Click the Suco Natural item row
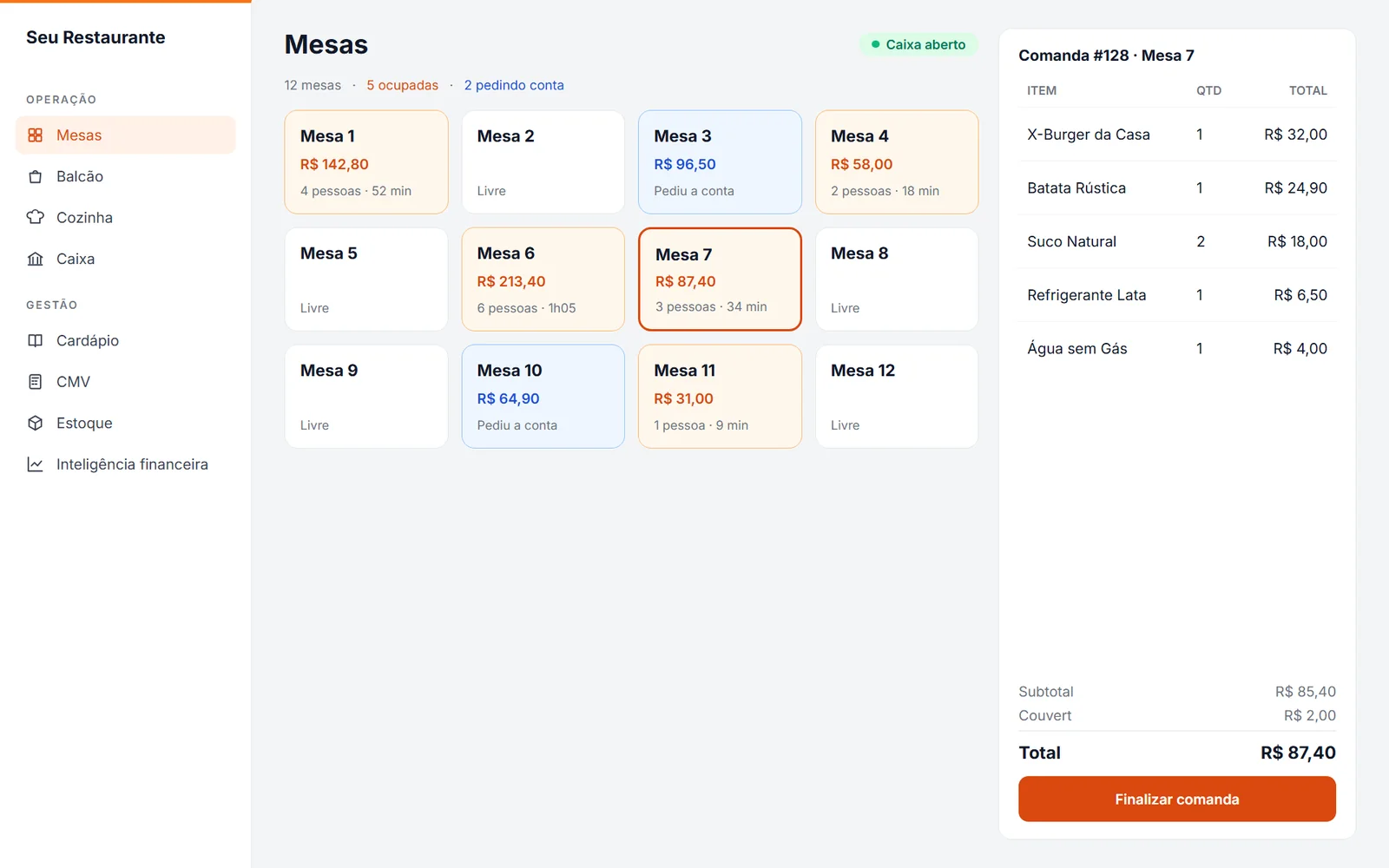This screenshot has height=868, width=1389. [1176, 241]
